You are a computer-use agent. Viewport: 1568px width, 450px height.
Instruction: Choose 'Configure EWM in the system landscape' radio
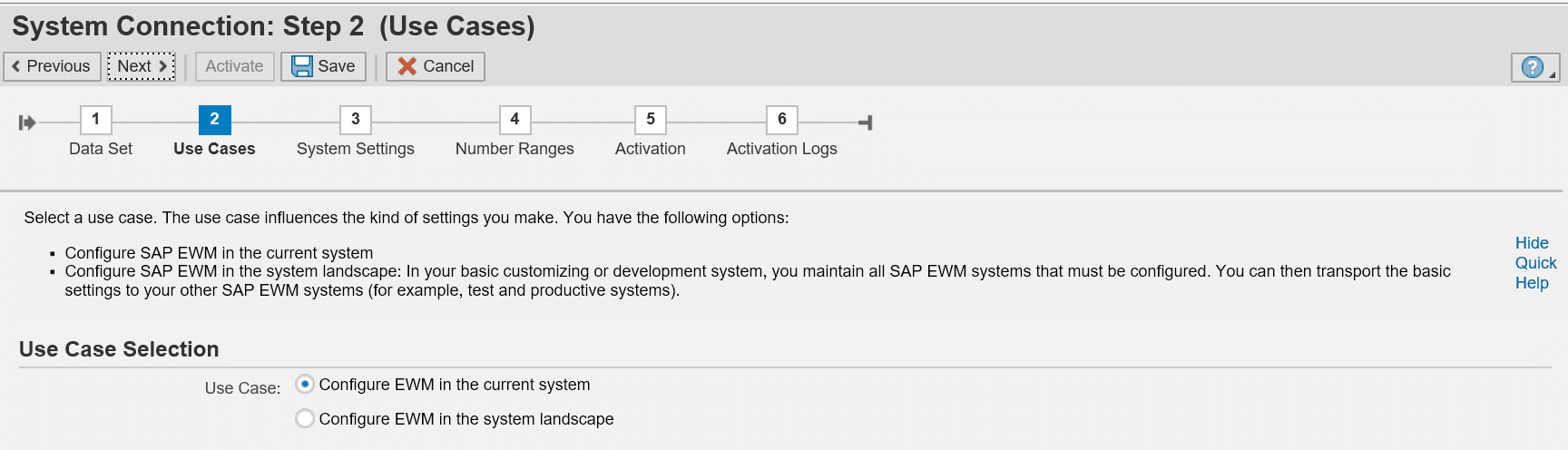pos(305,418)
